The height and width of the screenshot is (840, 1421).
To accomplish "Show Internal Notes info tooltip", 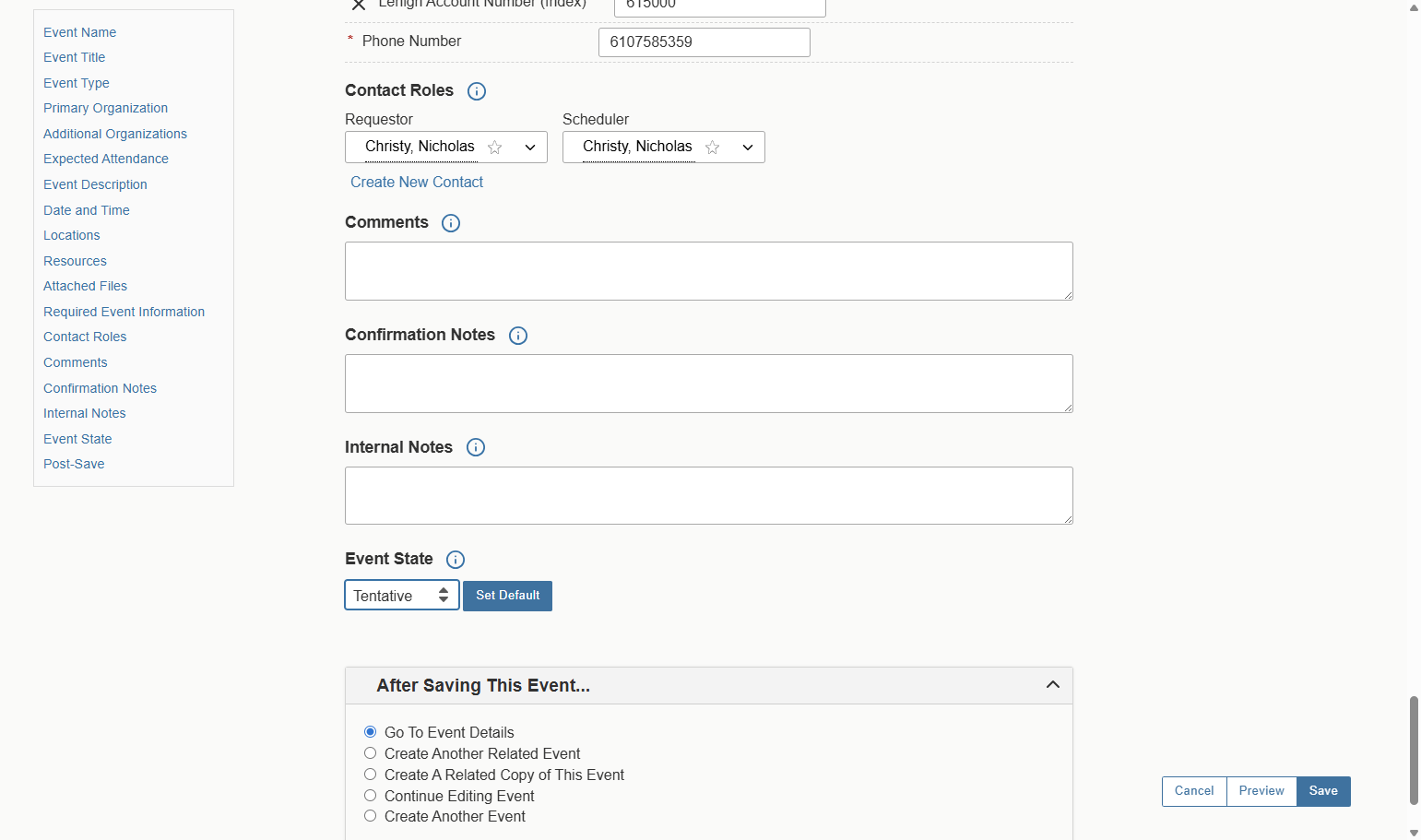I will (476, 447).
